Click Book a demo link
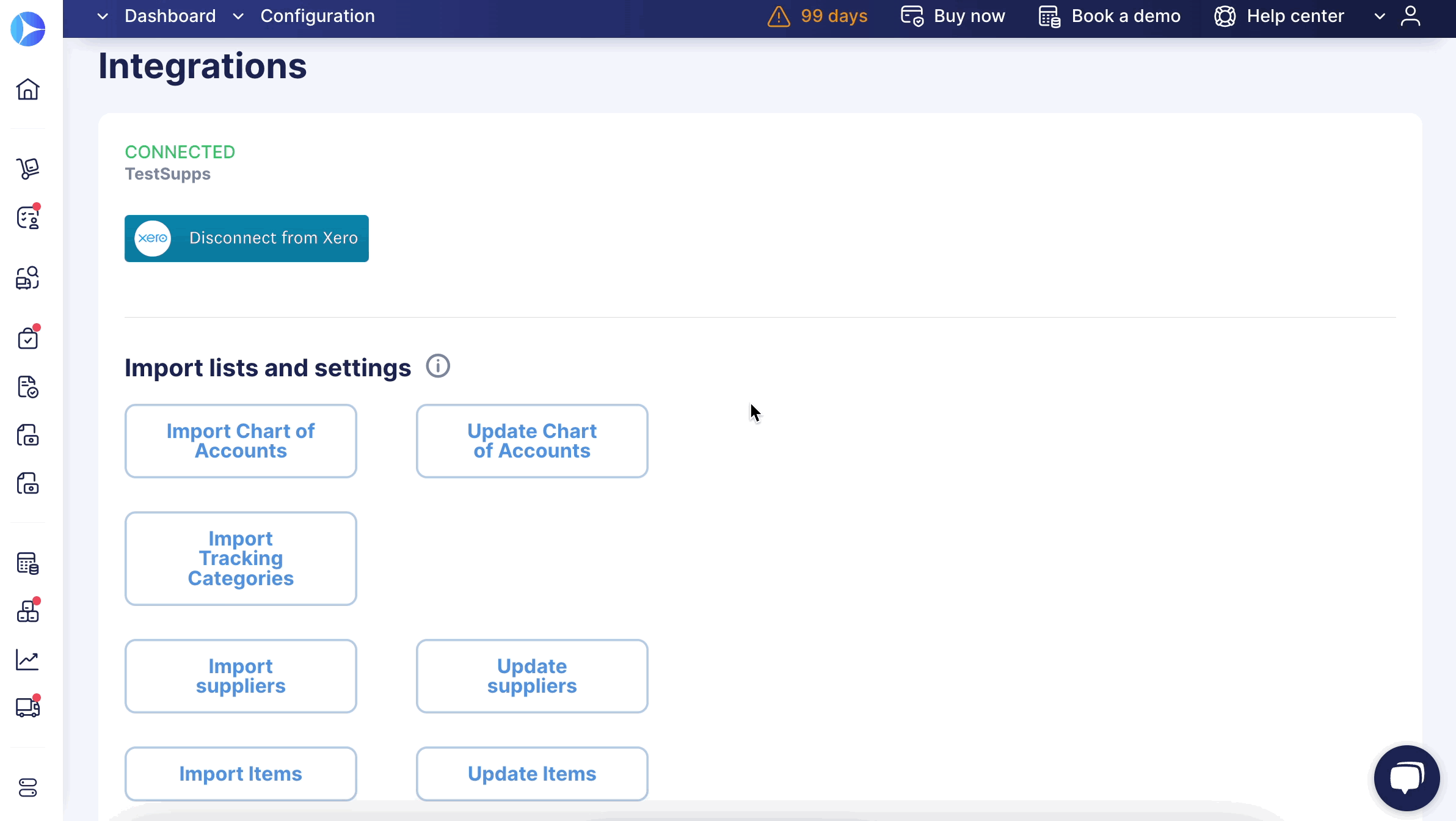Viewport: 1456px width, 821px height. (1126, 16)
